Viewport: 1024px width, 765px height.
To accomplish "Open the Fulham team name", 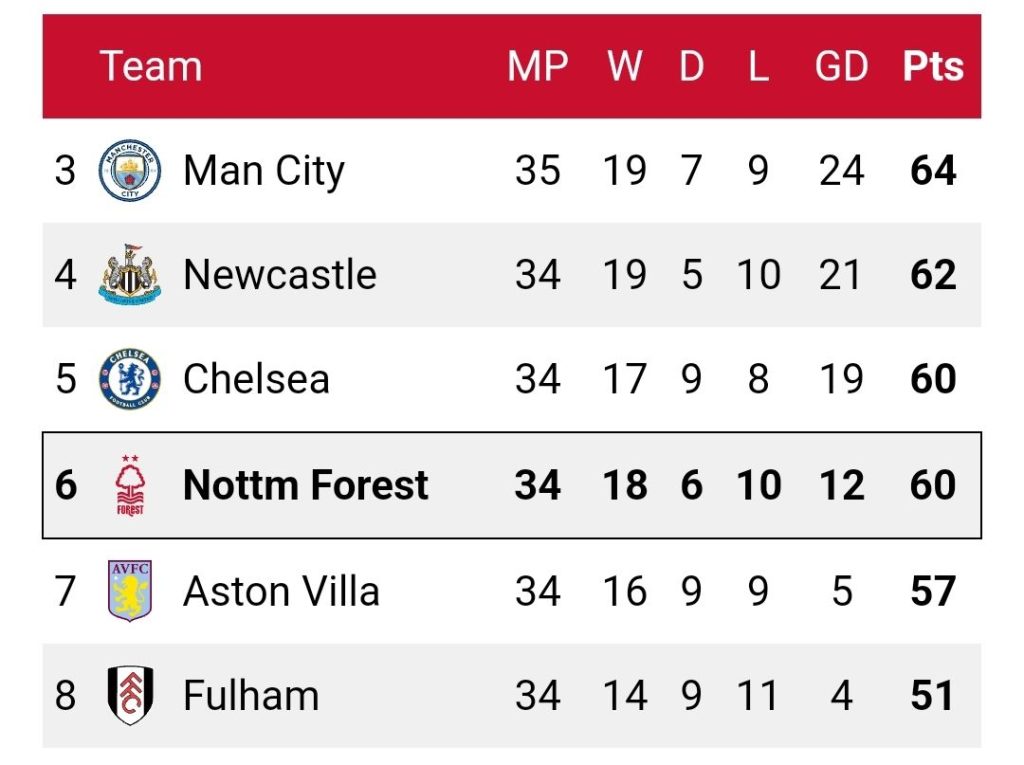I will click(x=251, y=695).
